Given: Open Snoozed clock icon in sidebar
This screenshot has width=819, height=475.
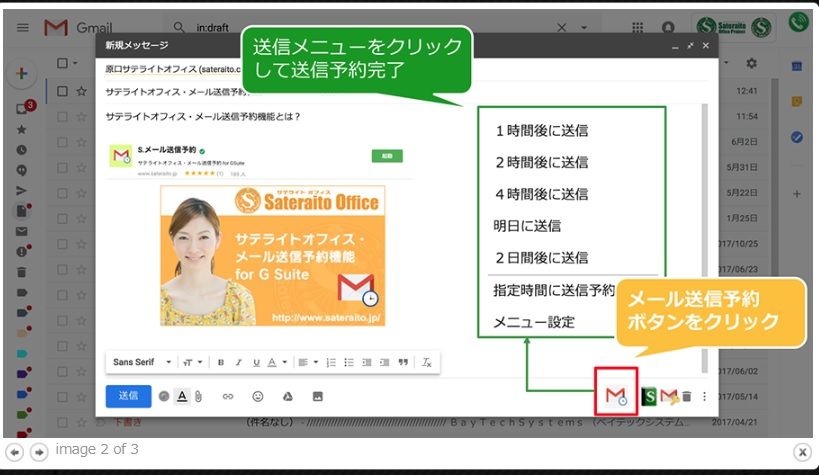Looking at the screenshot, I should 21,150.
